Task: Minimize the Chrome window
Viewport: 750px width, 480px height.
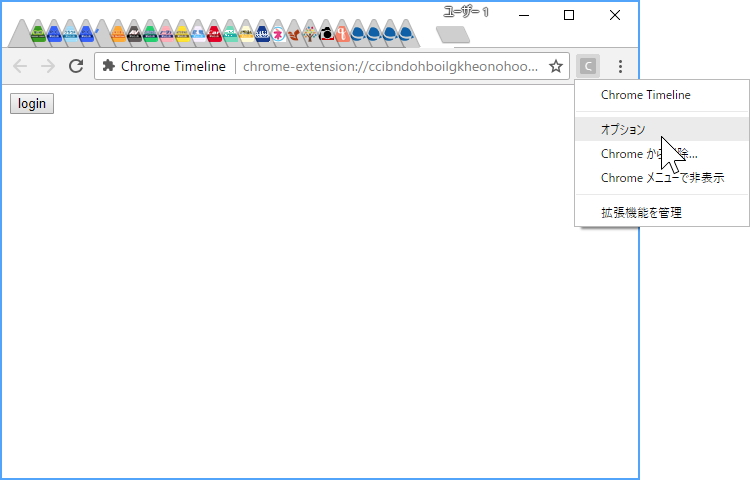Action: point(524,15)
